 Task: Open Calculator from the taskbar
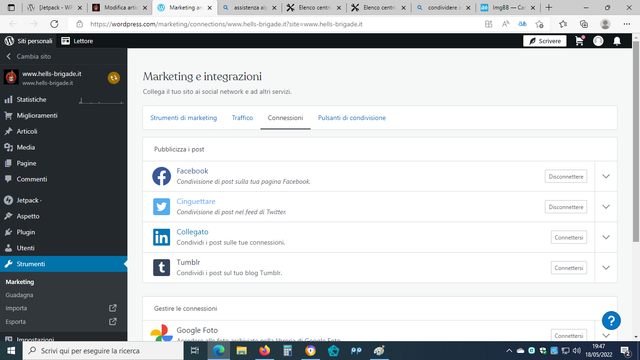coord(287,351)
